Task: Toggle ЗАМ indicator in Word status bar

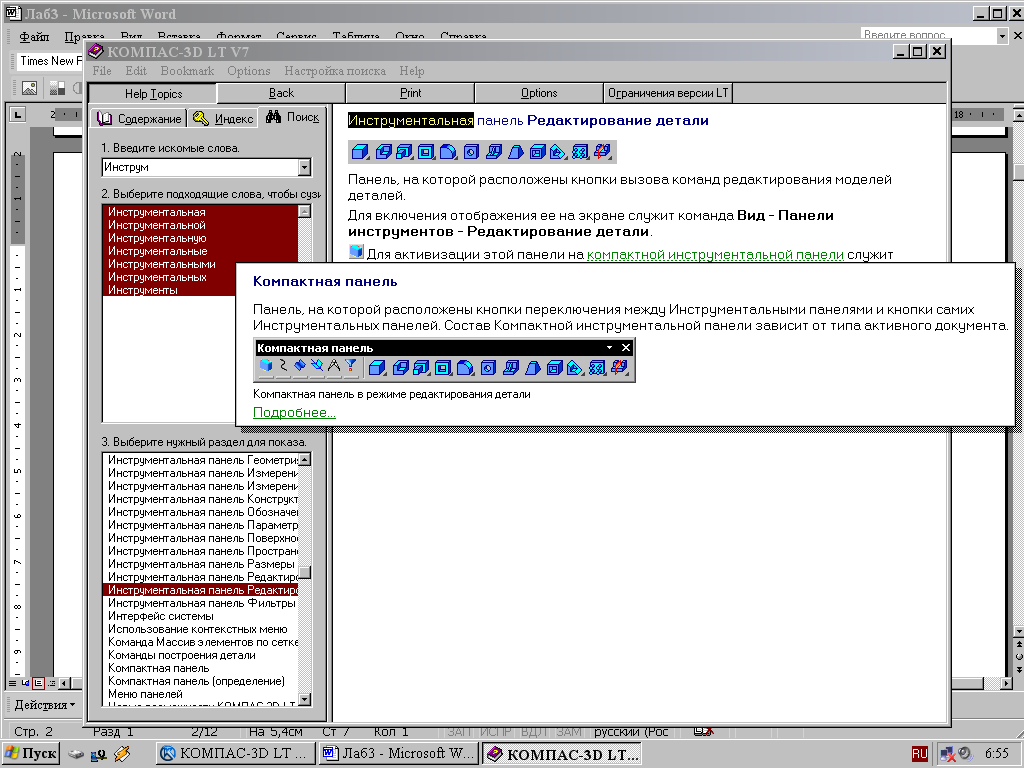Action: pos(568,732)
